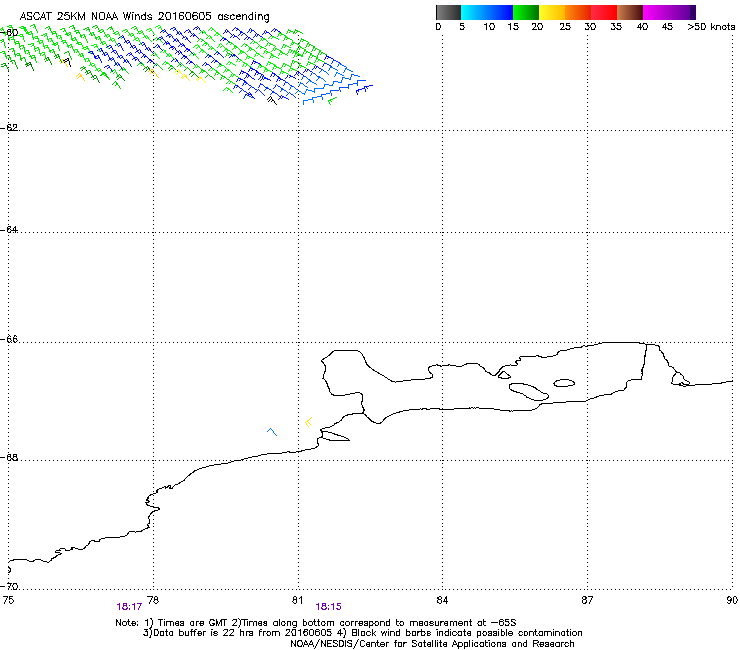Click the yellow 20-25 knots legend color
The height and width of the screenshot is (650, 740).
[x=552, y=12]
